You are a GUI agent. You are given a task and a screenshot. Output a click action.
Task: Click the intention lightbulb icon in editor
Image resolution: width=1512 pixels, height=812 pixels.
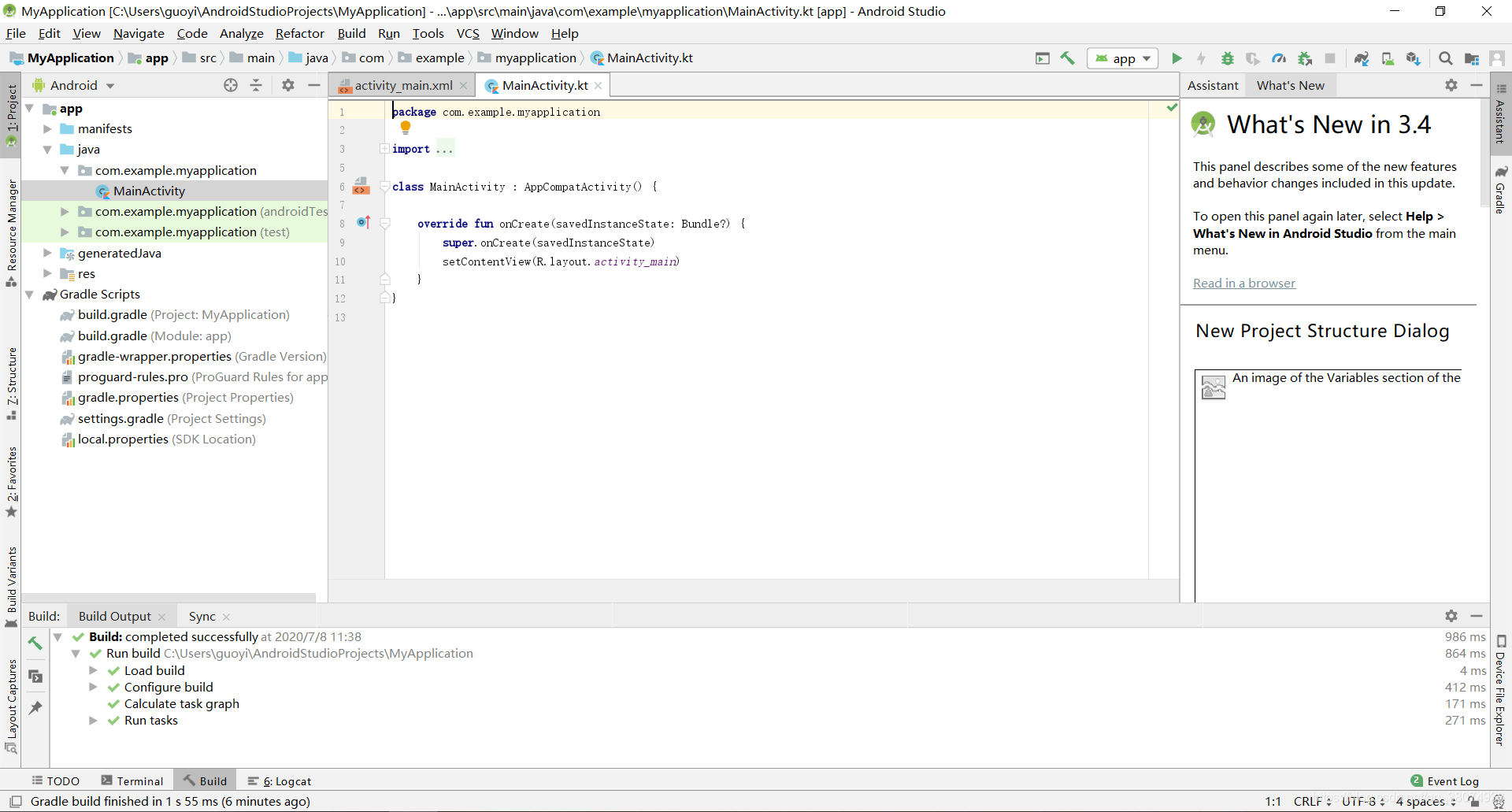(x=406, y=128)
